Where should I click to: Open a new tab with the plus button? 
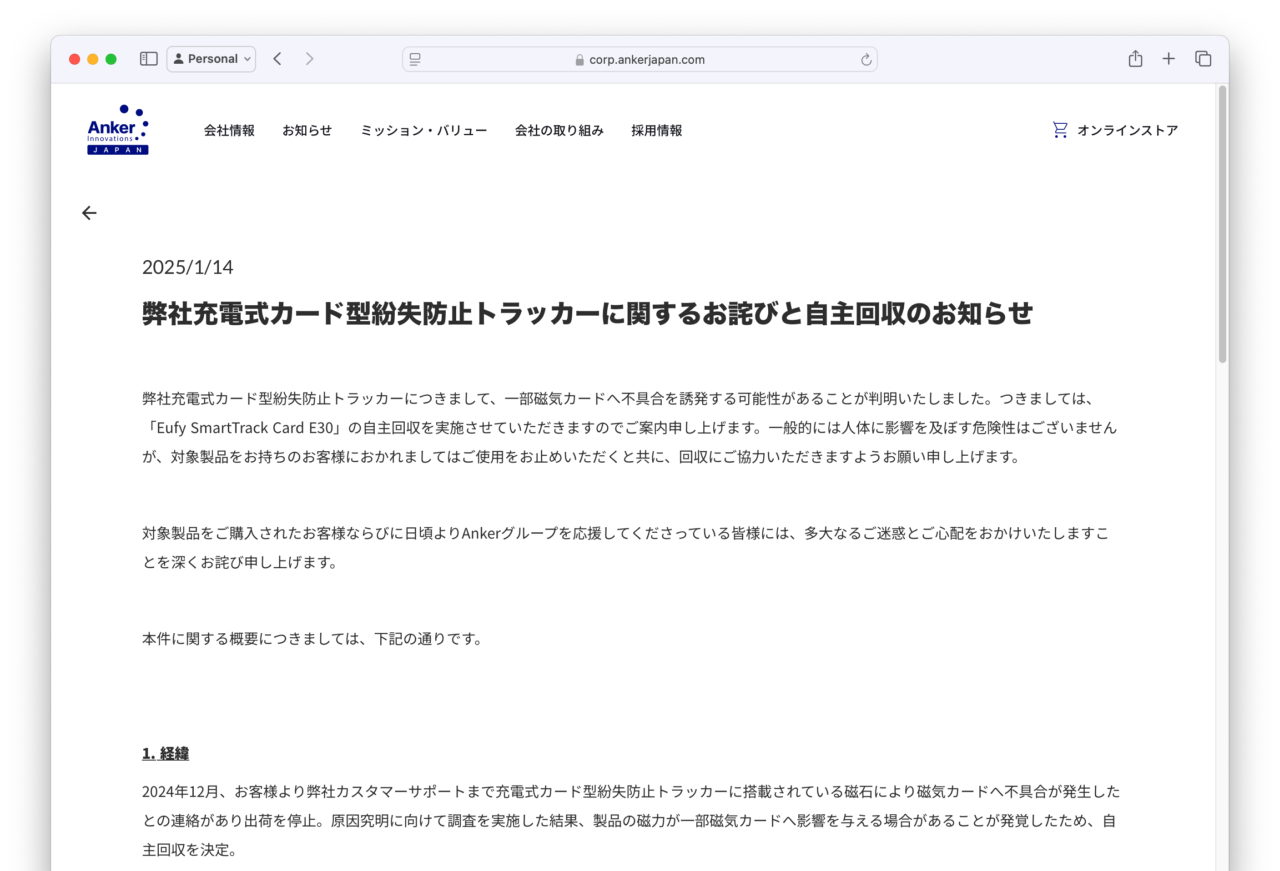[x=1168, y=59]
